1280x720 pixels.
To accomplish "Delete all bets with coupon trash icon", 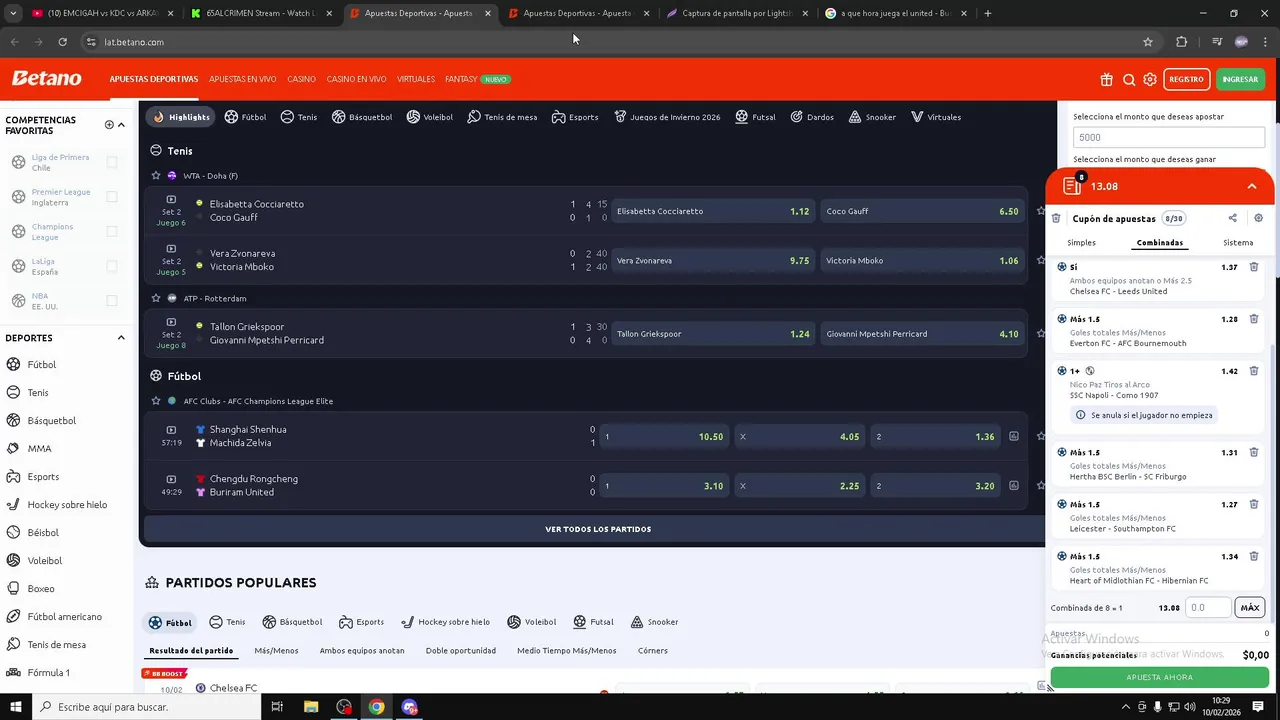I will [x=1056, y=218].
